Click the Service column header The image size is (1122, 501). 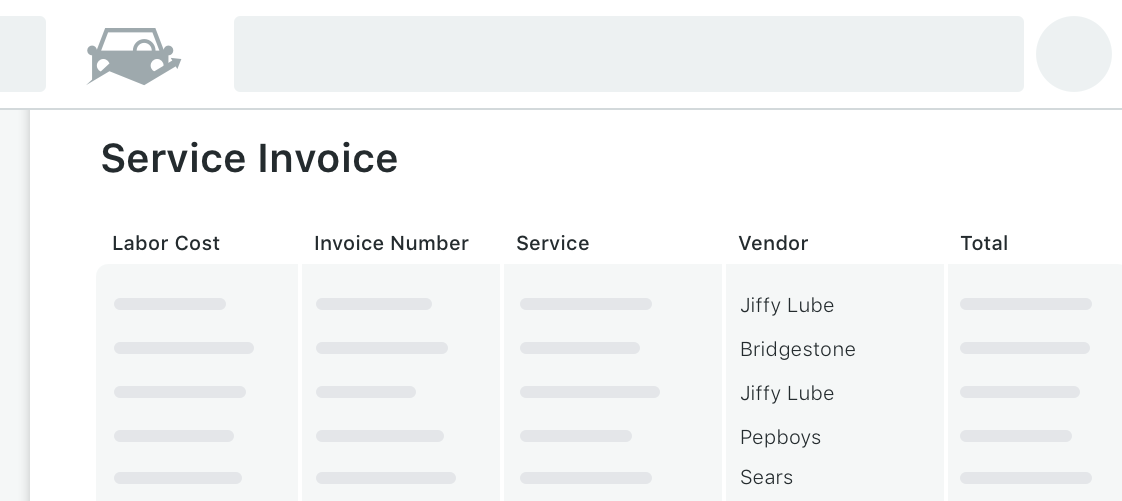click(552, 243)
